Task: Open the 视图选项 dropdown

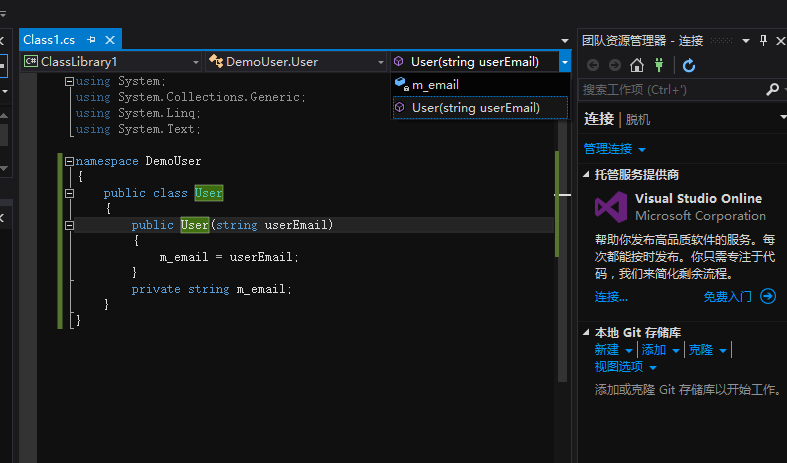Action: [625, 367]
